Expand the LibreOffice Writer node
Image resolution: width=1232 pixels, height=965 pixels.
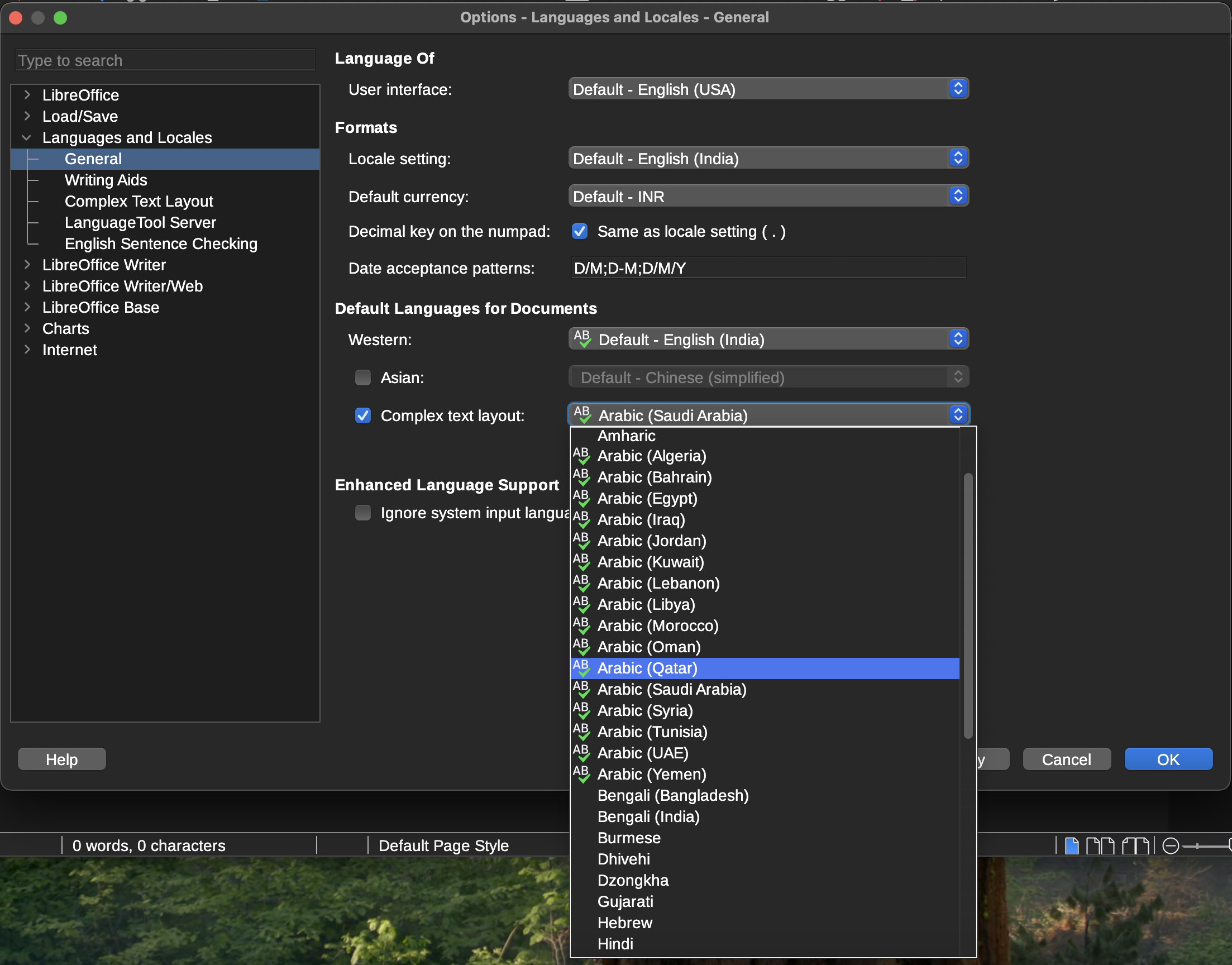(x=27, y=264)
